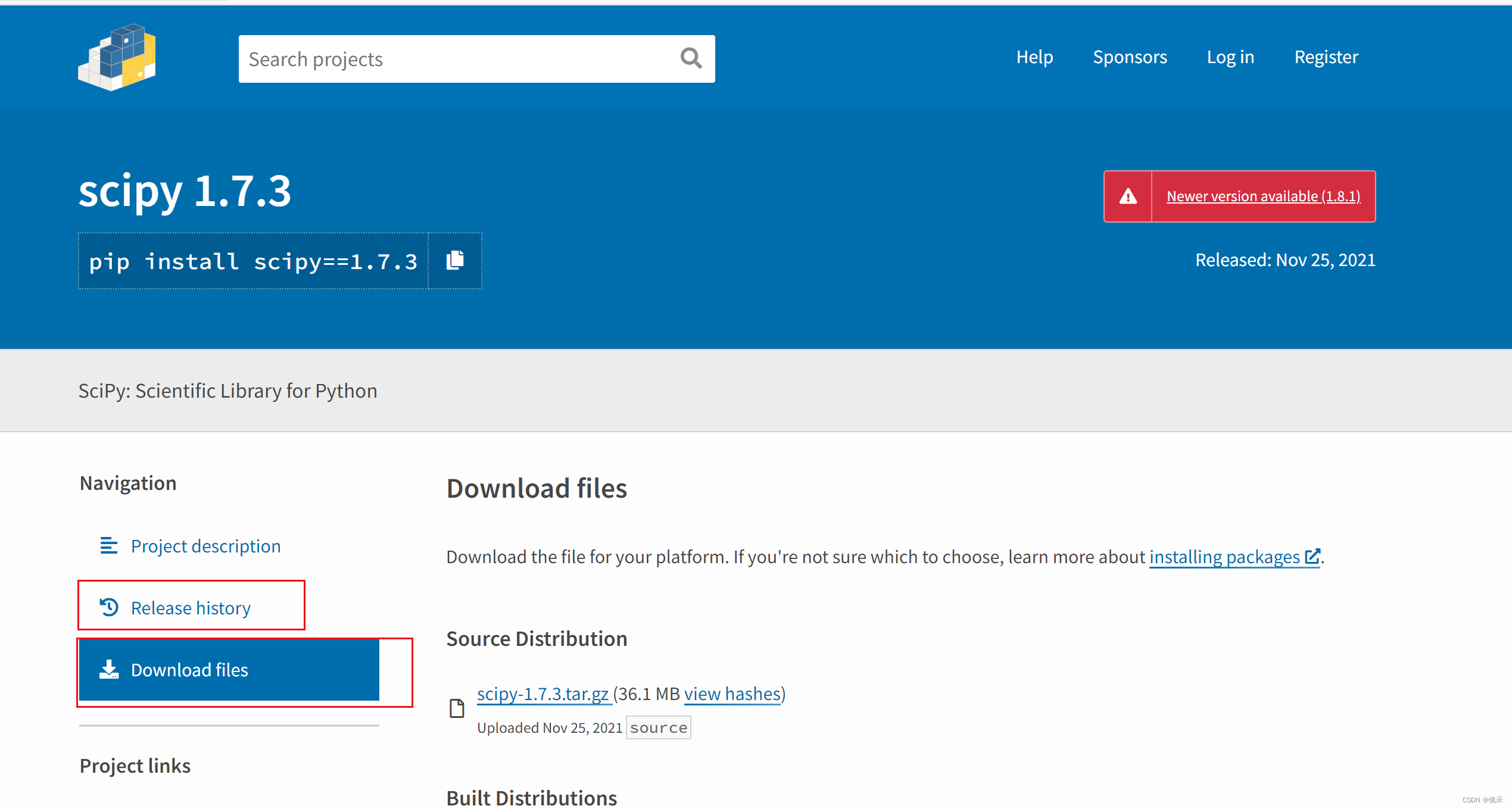Click the Release history clock icon
Image resolution: width=1512 pixels, height=809 pixels.
(109, 607)
